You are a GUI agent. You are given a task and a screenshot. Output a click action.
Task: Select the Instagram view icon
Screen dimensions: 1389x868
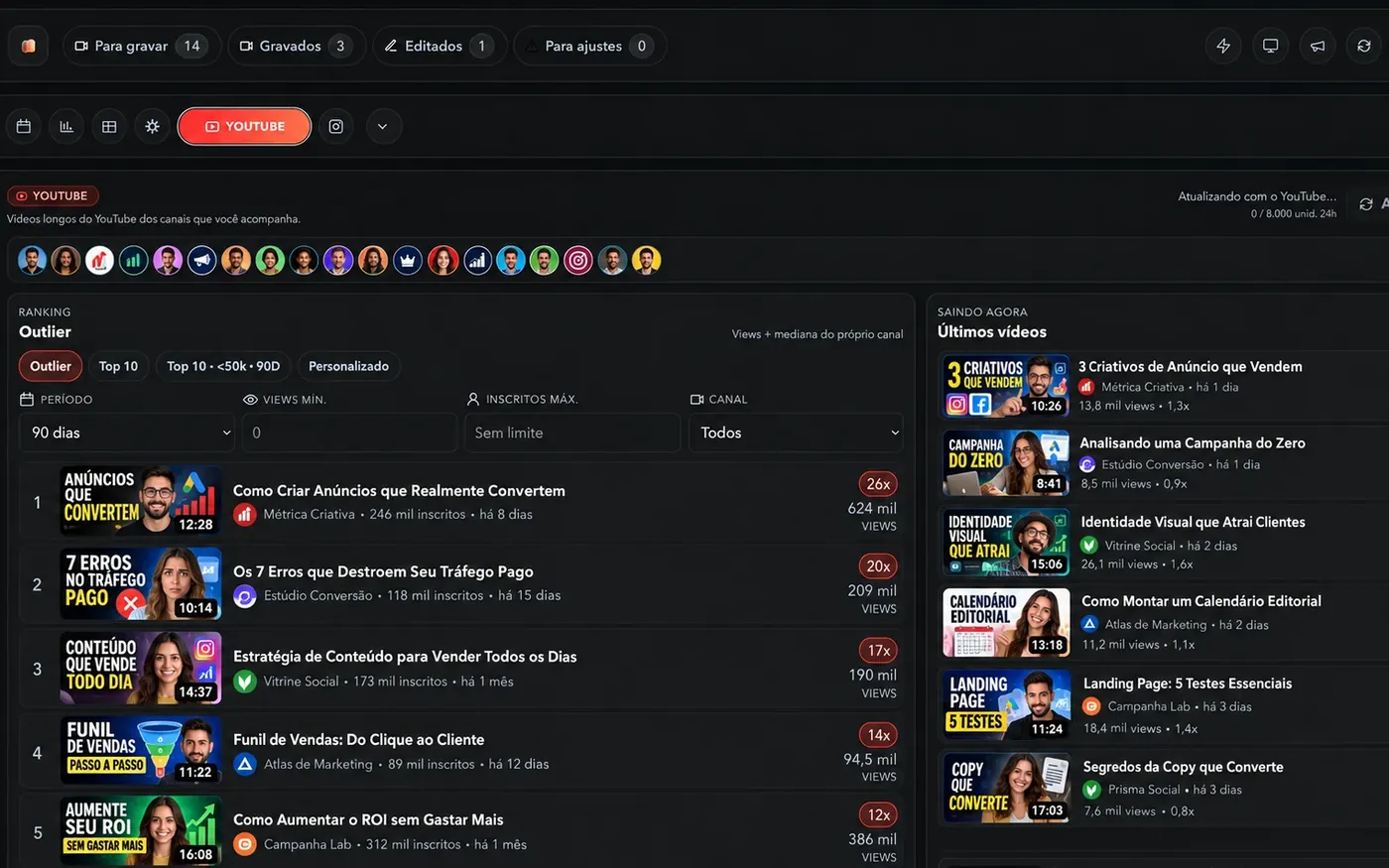336,126
